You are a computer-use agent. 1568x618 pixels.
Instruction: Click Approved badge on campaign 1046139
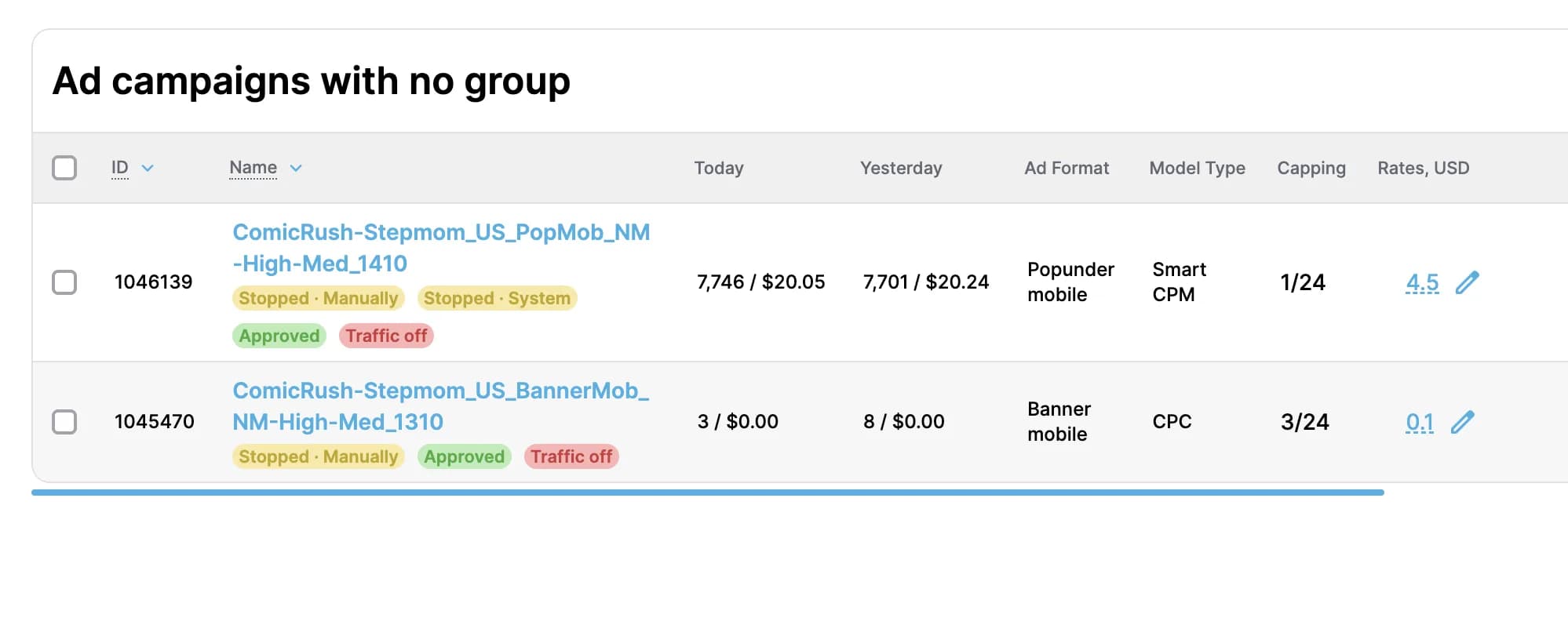click(279, 336)
